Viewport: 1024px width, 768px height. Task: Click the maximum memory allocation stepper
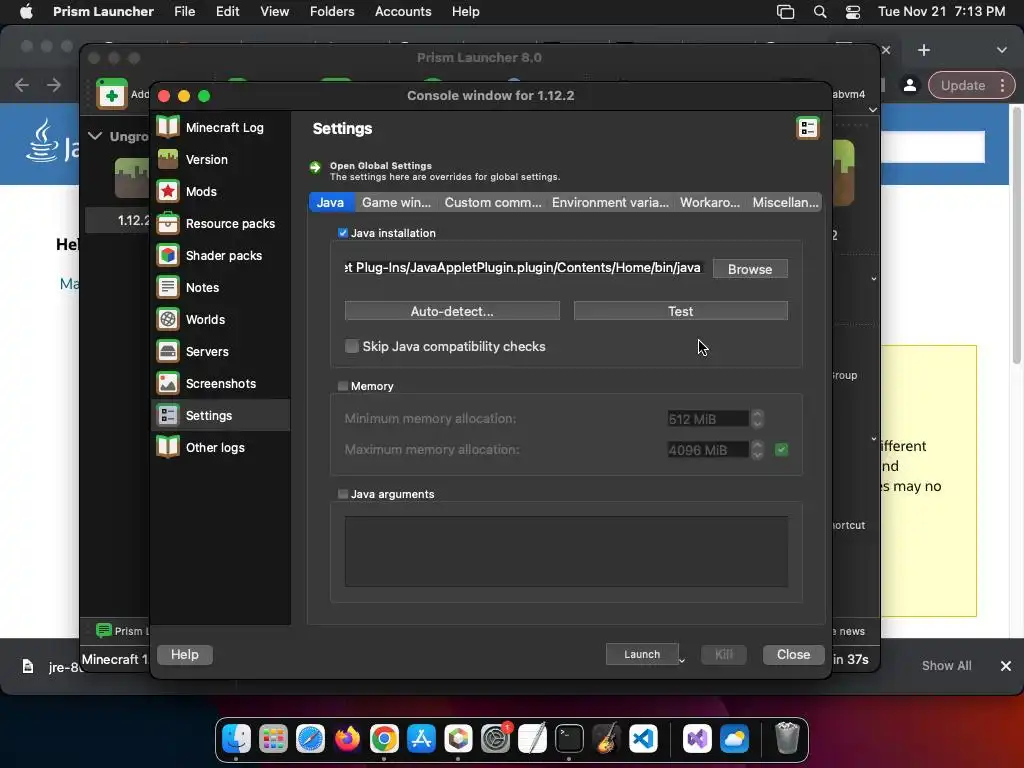tap(757, 449)
